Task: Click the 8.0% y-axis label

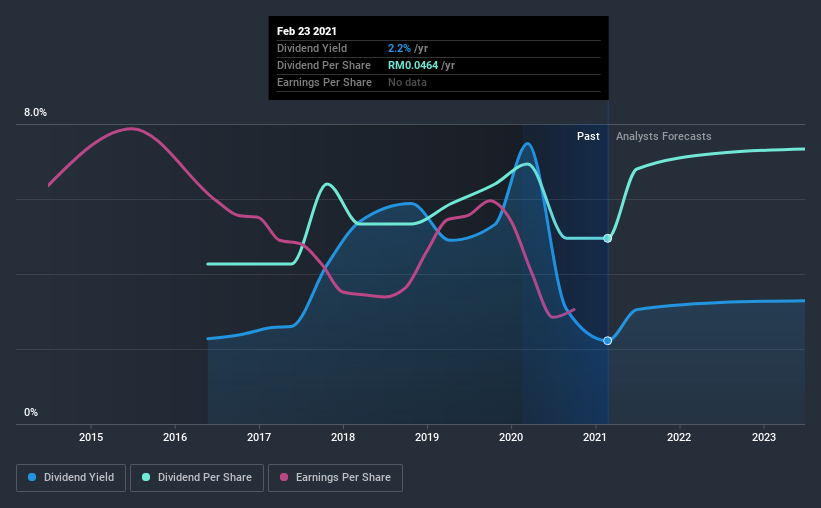Action: pyautogui.click(x=35, y=112)
